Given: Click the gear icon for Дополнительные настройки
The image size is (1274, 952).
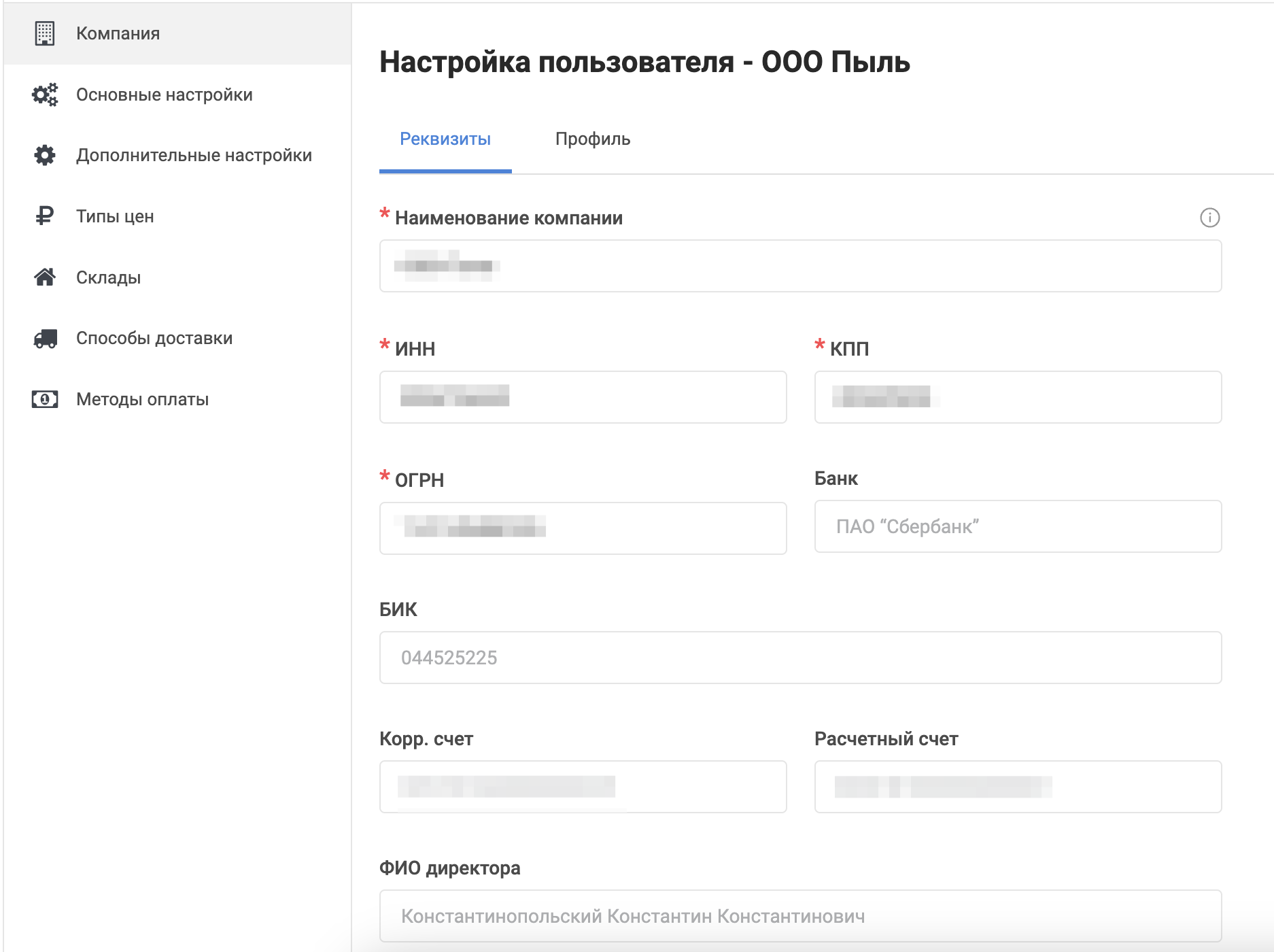Looking at the screenshot, I should [x=45, y=155].
